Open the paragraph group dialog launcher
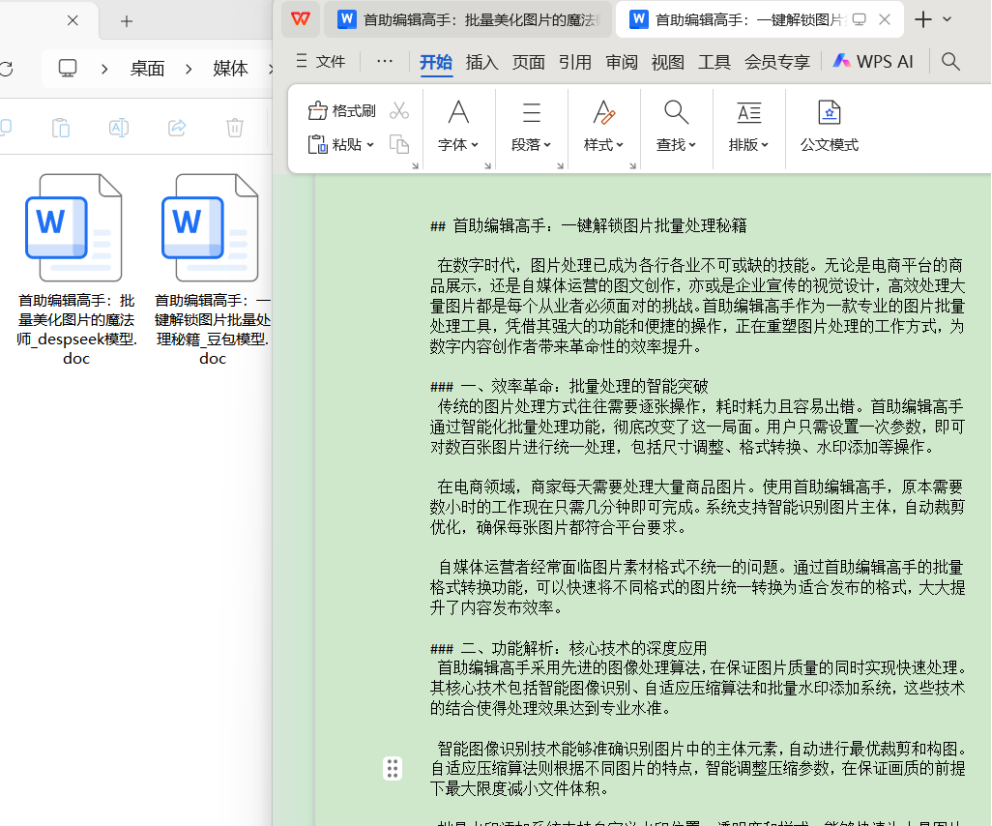992x826 pixels. (x=561, y=166)
